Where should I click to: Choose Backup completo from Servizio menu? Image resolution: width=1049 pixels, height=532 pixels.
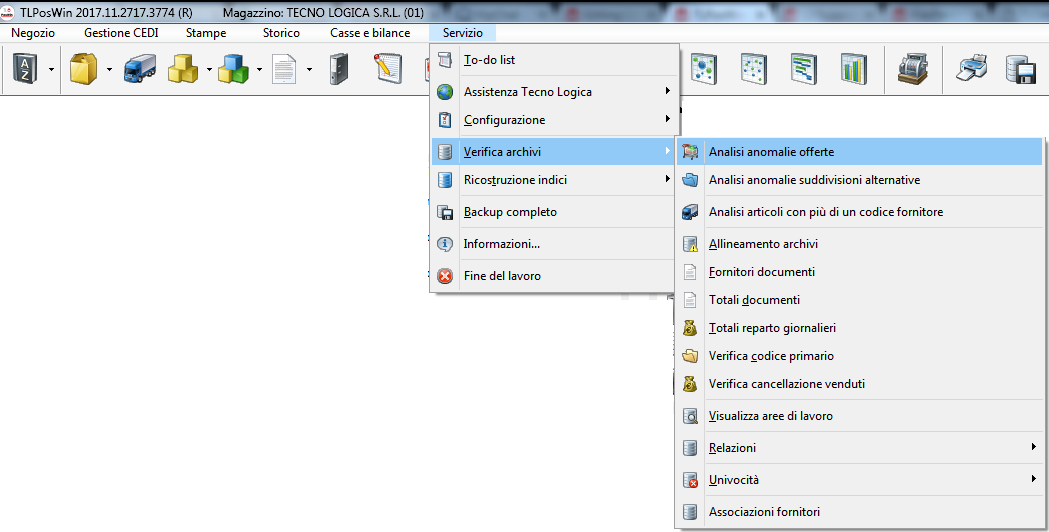tap(510, 212)
